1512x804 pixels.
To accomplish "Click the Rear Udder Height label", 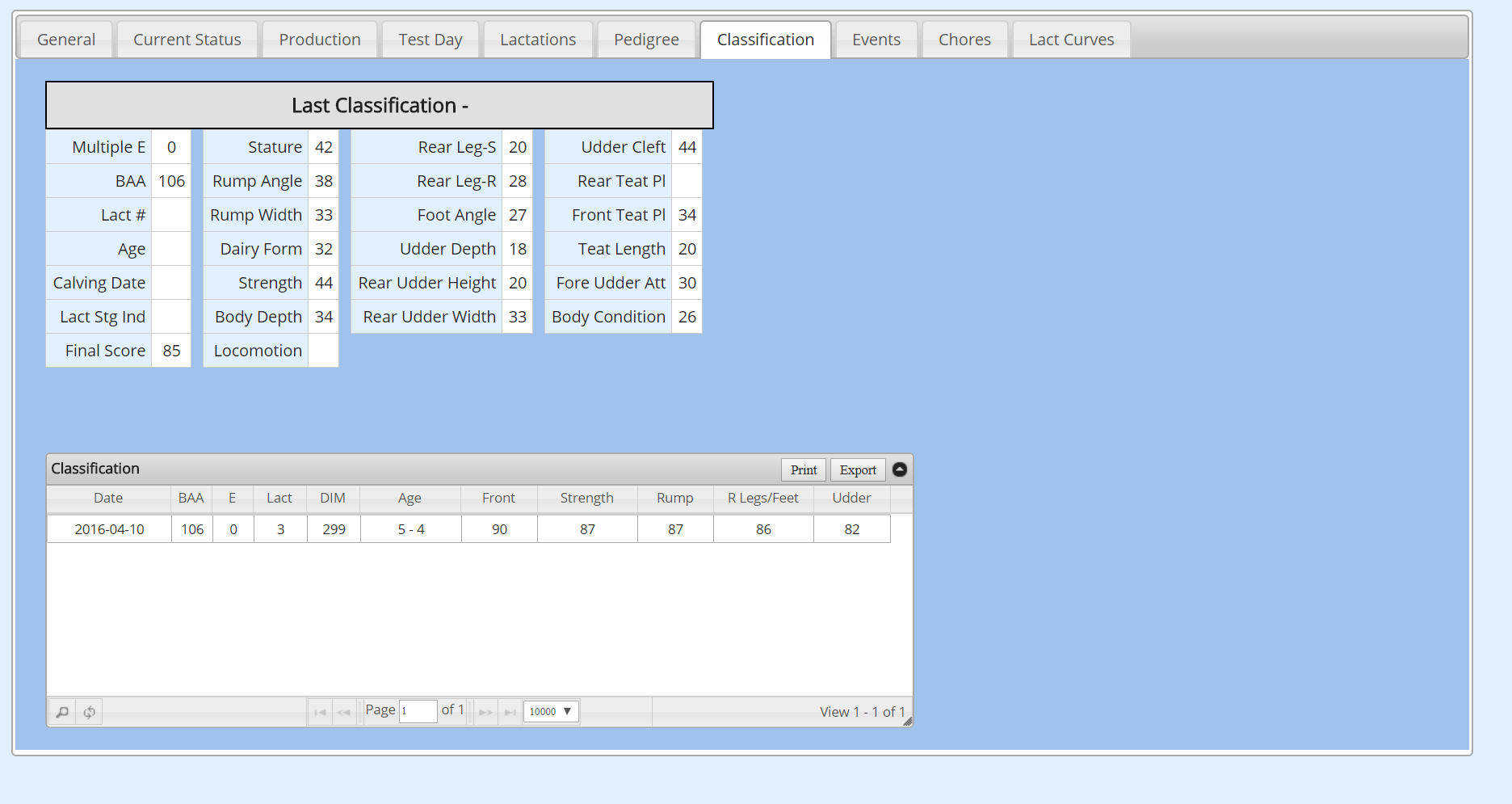I will [x=427, y=283].
